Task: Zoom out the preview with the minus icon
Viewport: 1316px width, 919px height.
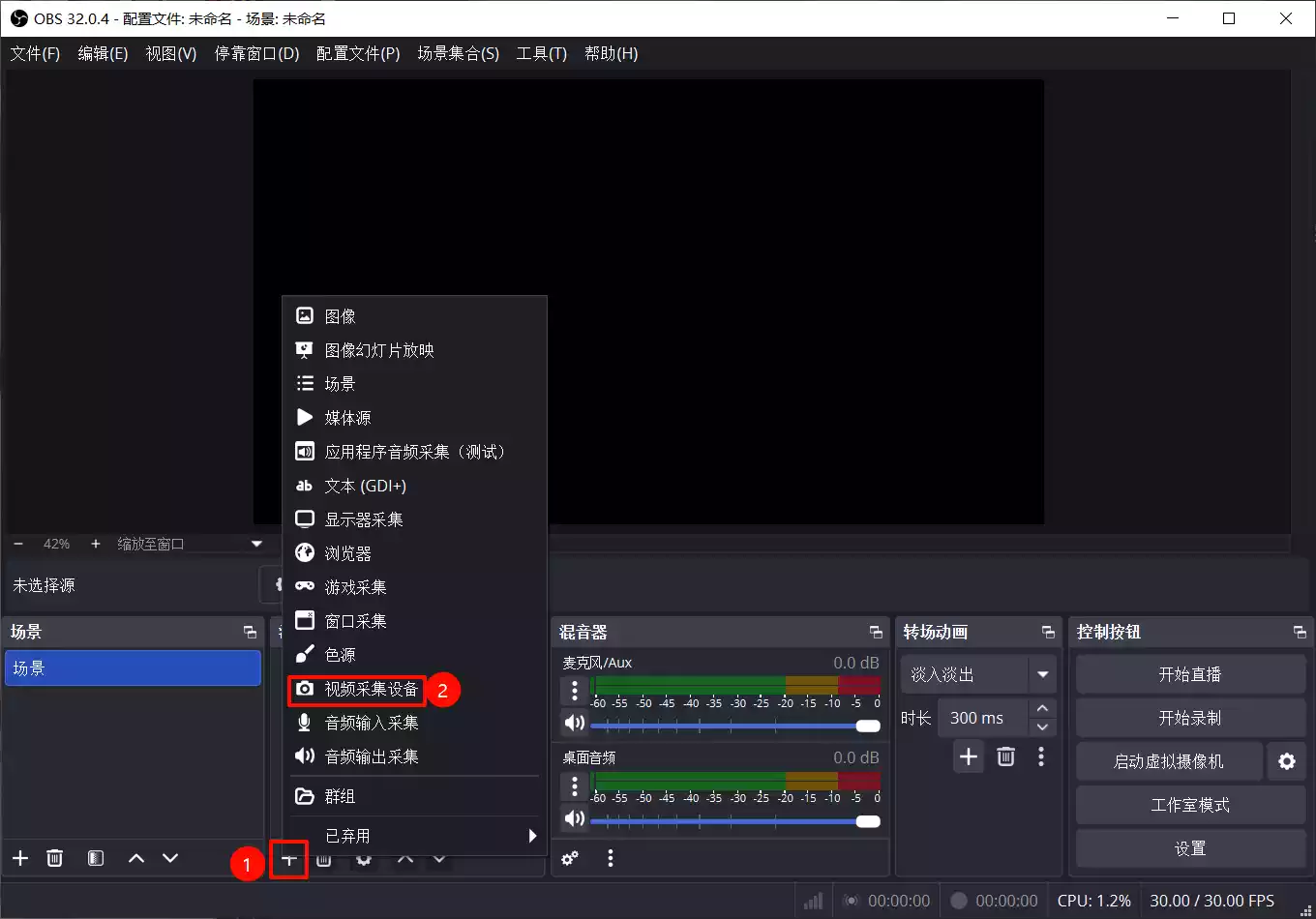Action: coord(16,543)
